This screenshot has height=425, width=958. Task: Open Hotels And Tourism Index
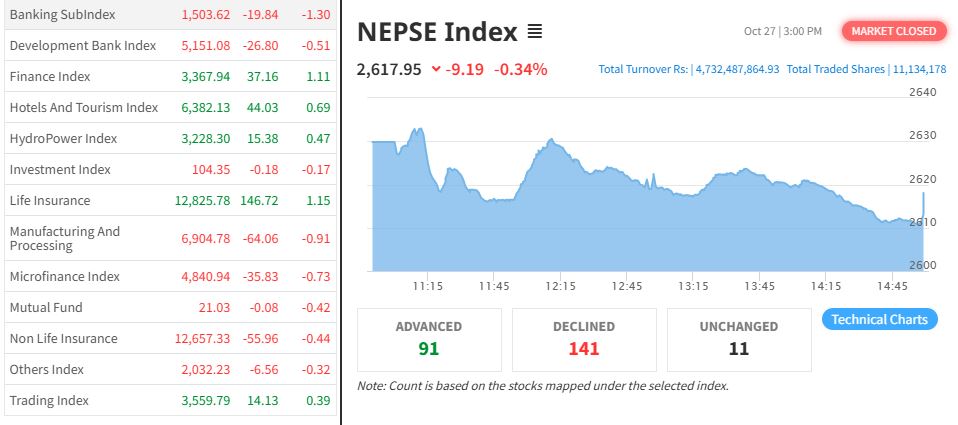[x=84, y=108]
